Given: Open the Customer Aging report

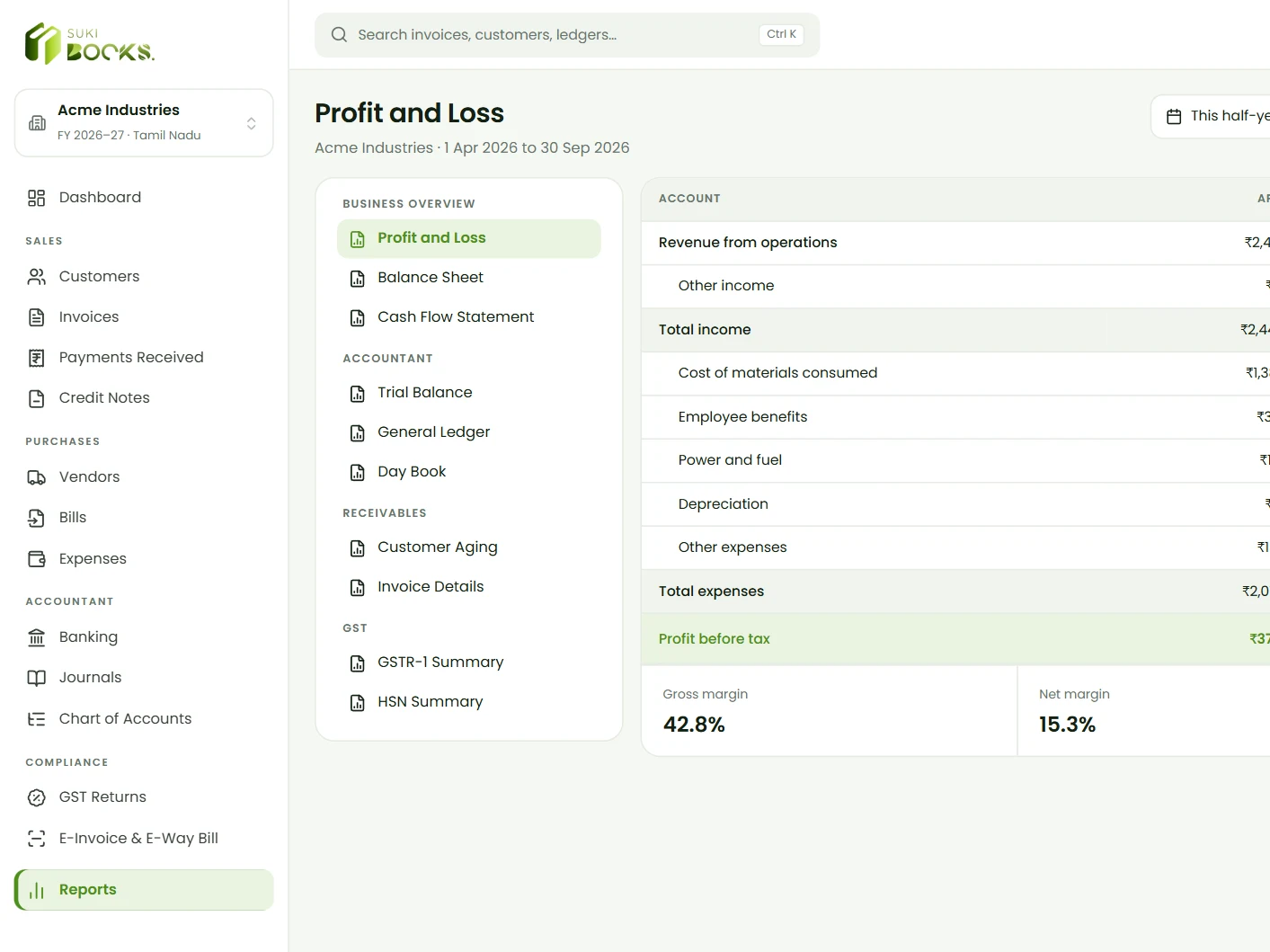Looking at the screenshot, I should coord(468,547).
